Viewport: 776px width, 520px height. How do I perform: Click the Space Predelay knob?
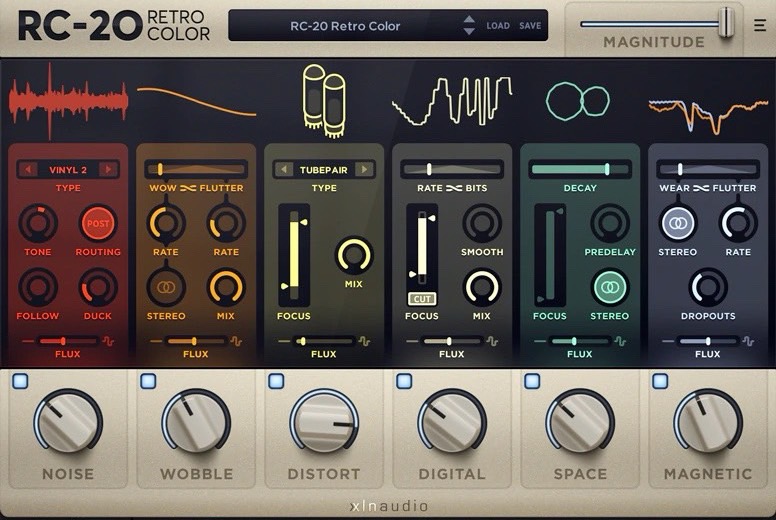click(x=610, y=223)
